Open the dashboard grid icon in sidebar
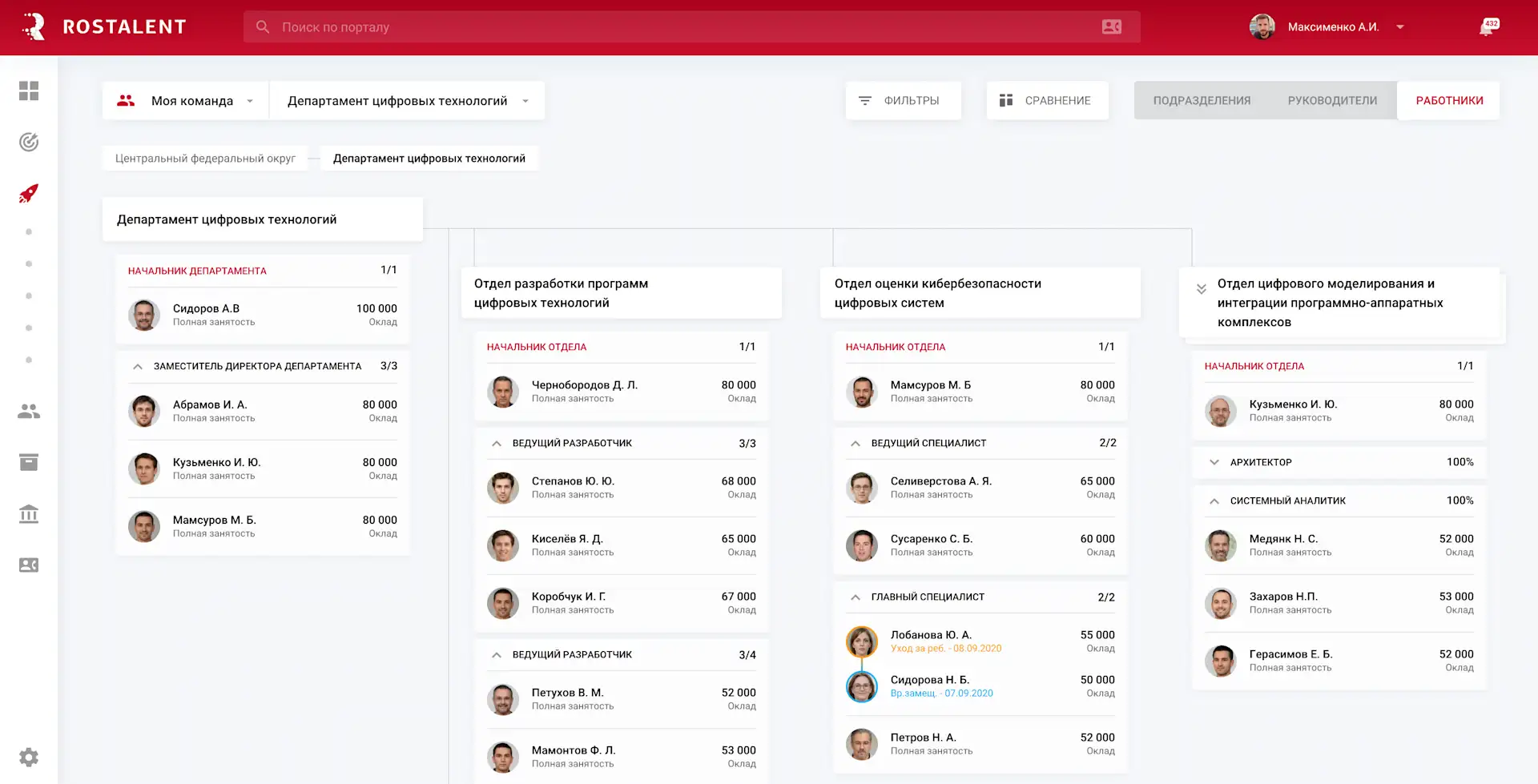The image size is (1538, 784). coord(29,91)
